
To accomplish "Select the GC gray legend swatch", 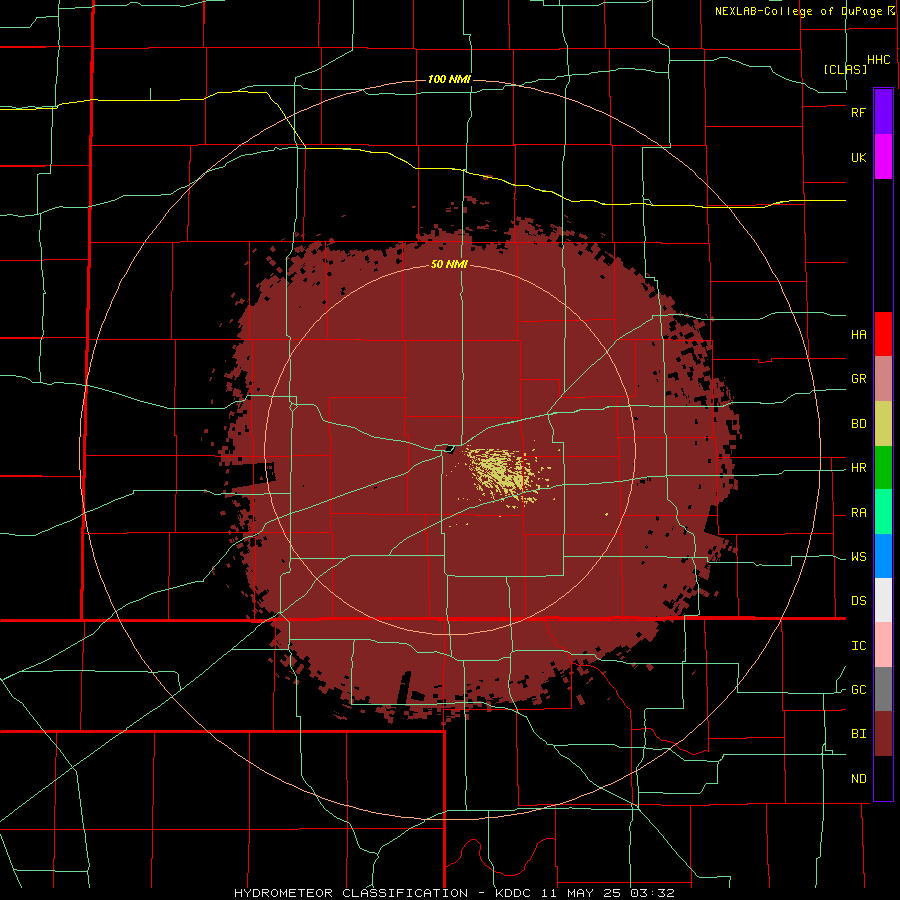I will [x=883, y=689].
